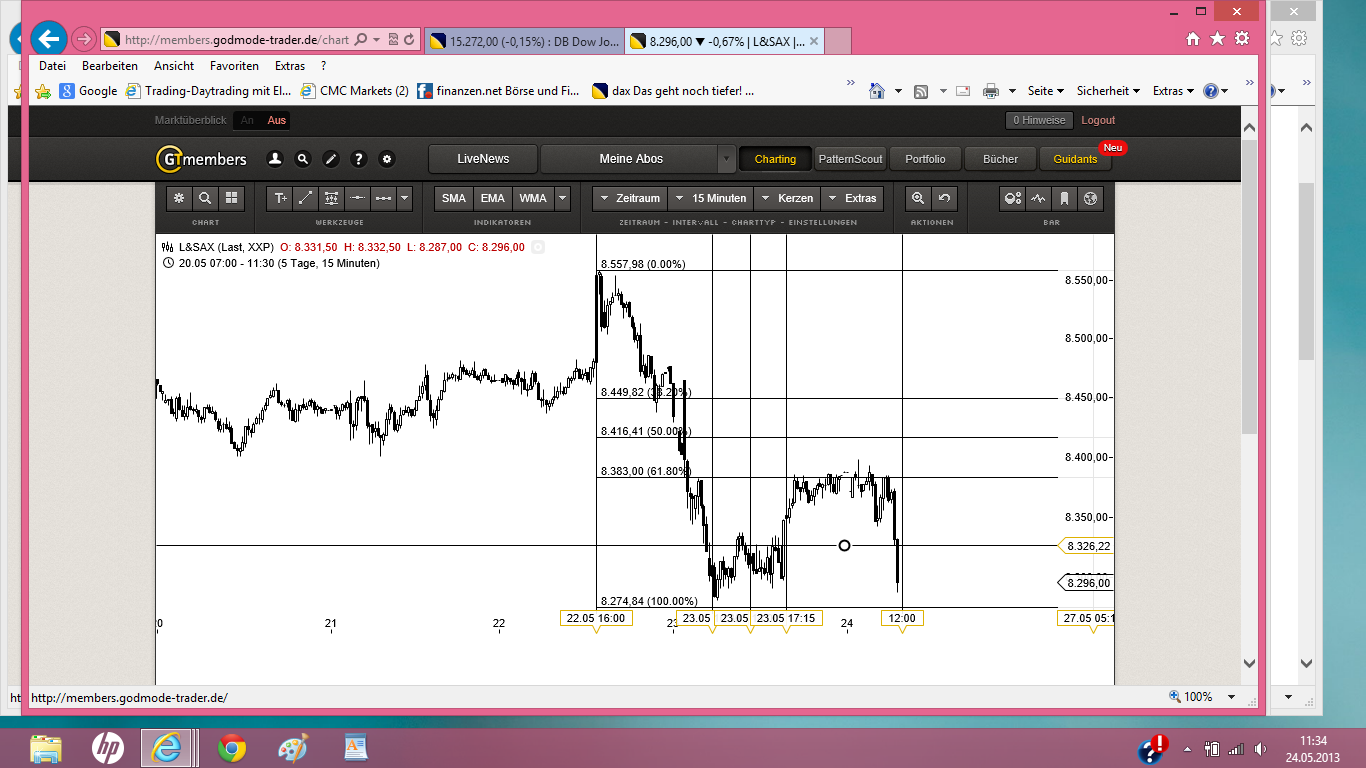Click the first BAR group icon
Screen dimensions: 1366x768
[x=1012, y=198]
